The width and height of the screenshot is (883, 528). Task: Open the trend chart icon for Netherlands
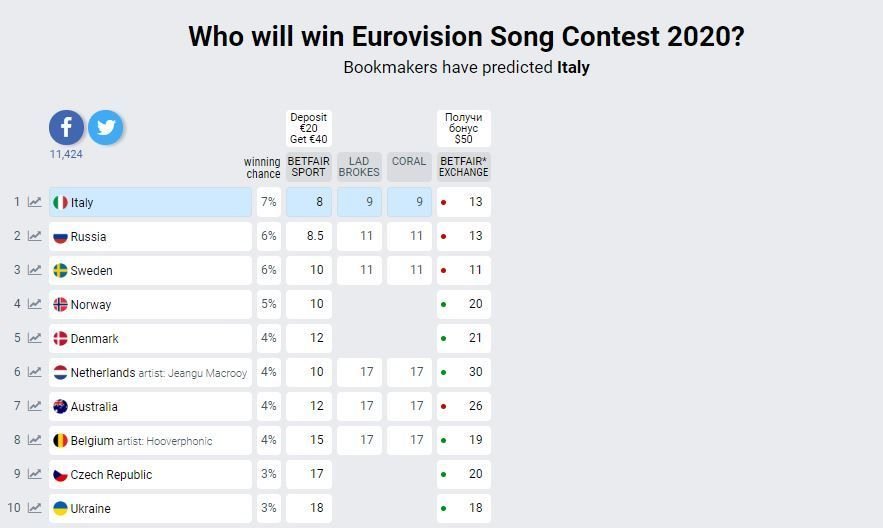pyautogui.click(x=35, y=372)
